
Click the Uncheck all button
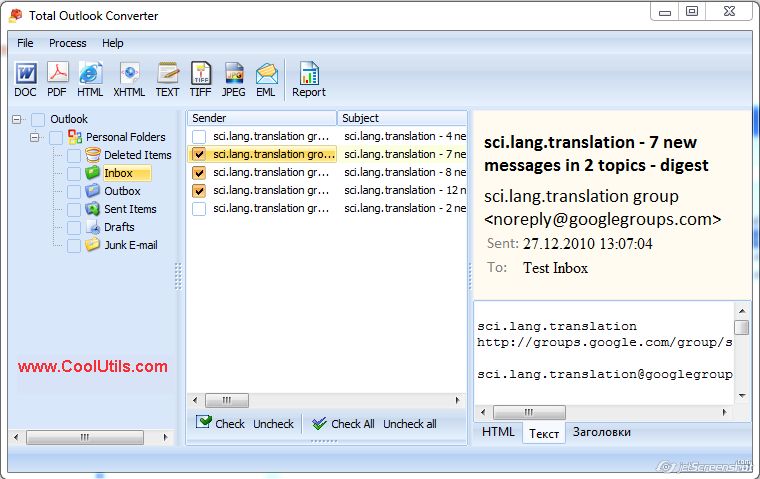[x=410, y=424]
